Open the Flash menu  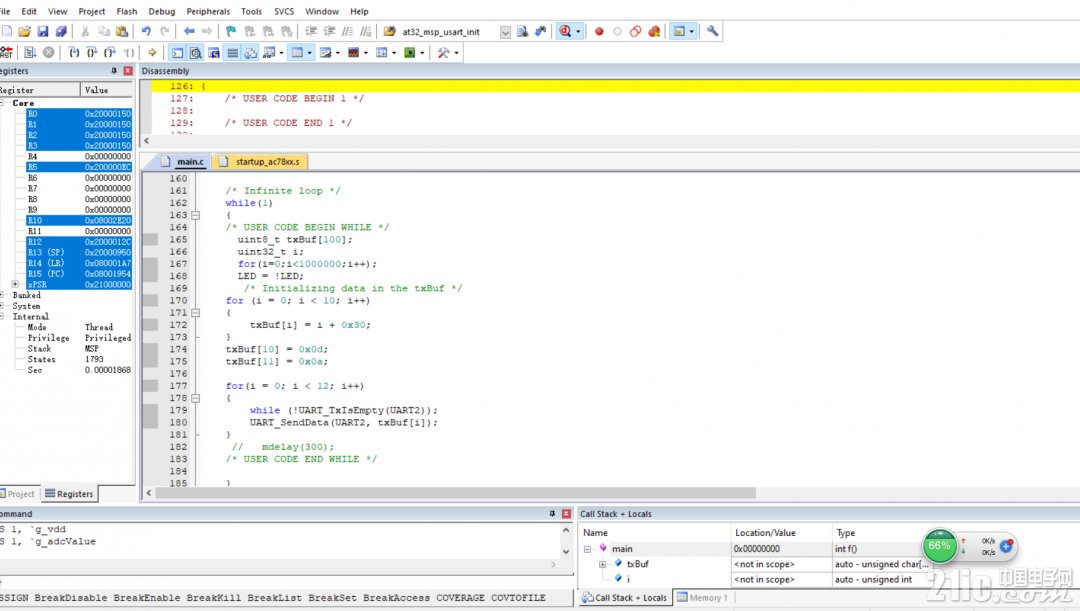pyautogui.click(x=127, y=11)
